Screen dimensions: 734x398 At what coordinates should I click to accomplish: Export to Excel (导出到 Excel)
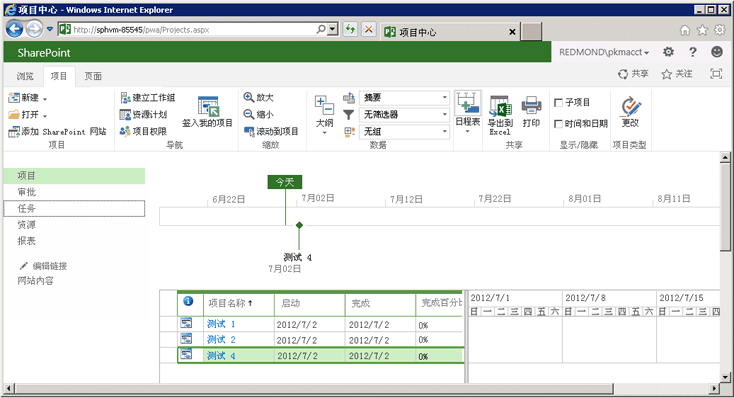click(x=500, y=115)
